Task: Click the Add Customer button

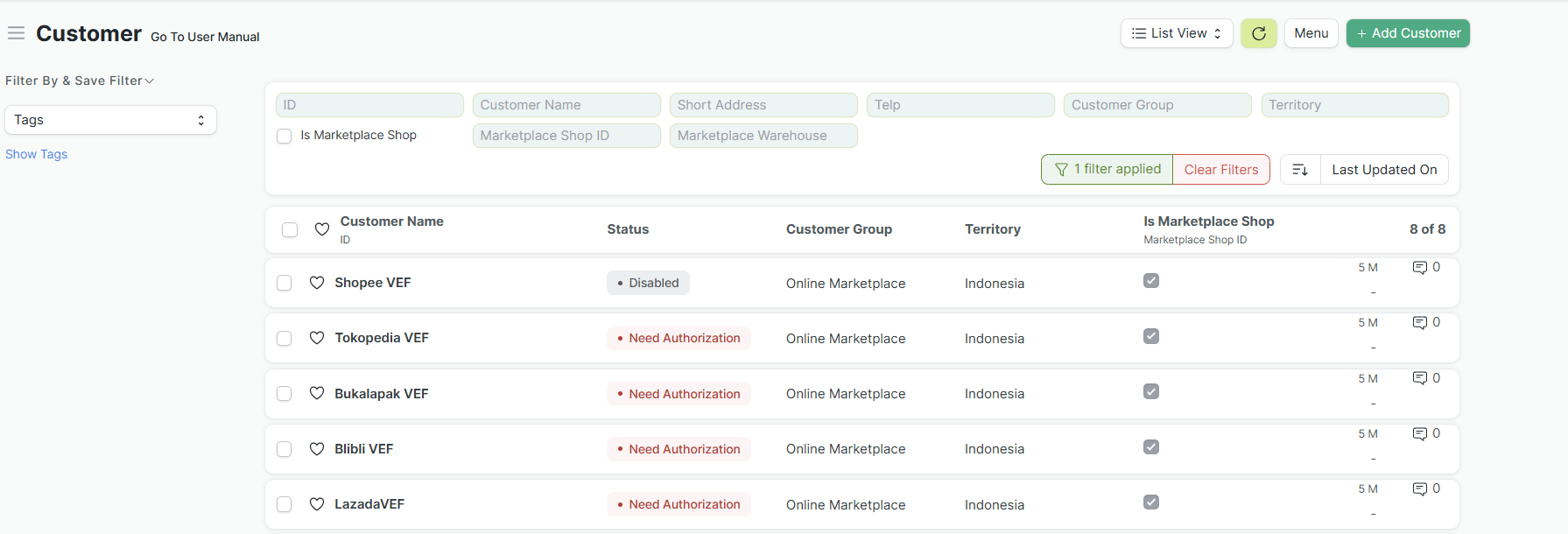Action: click(1407, 33)
